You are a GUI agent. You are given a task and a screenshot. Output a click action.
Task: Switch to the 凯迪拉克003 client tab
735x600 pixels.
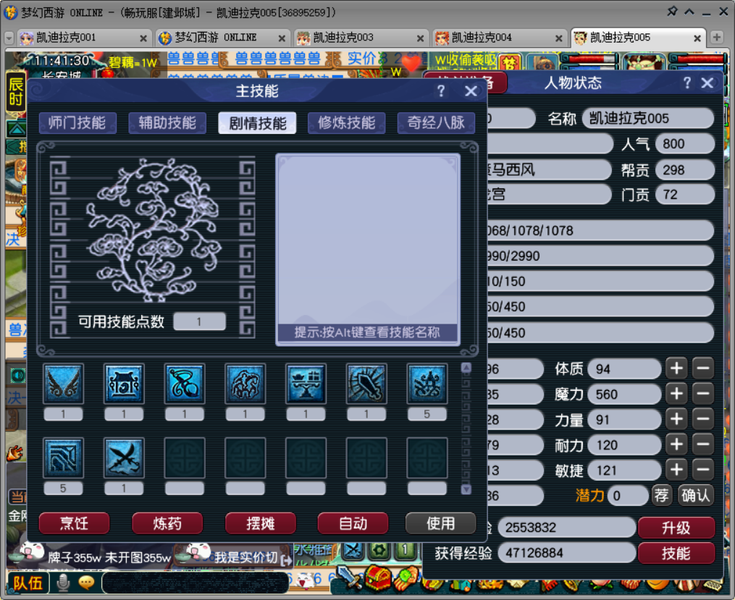click(360, 38)
